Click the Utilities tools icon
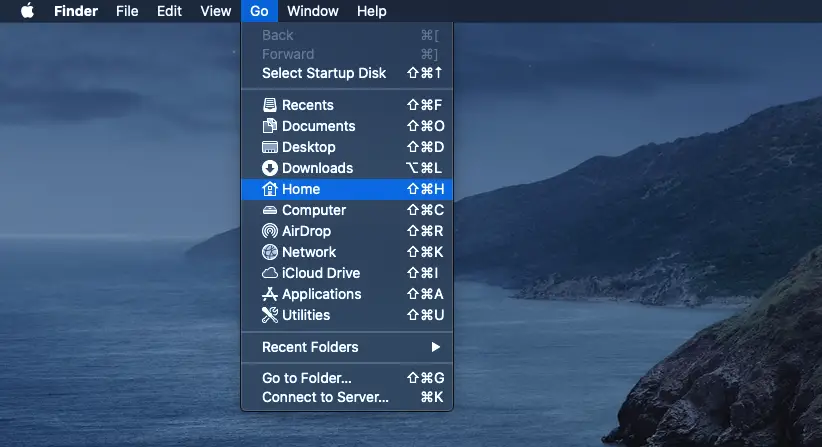822x447 pixels. (x=269, y=315)
